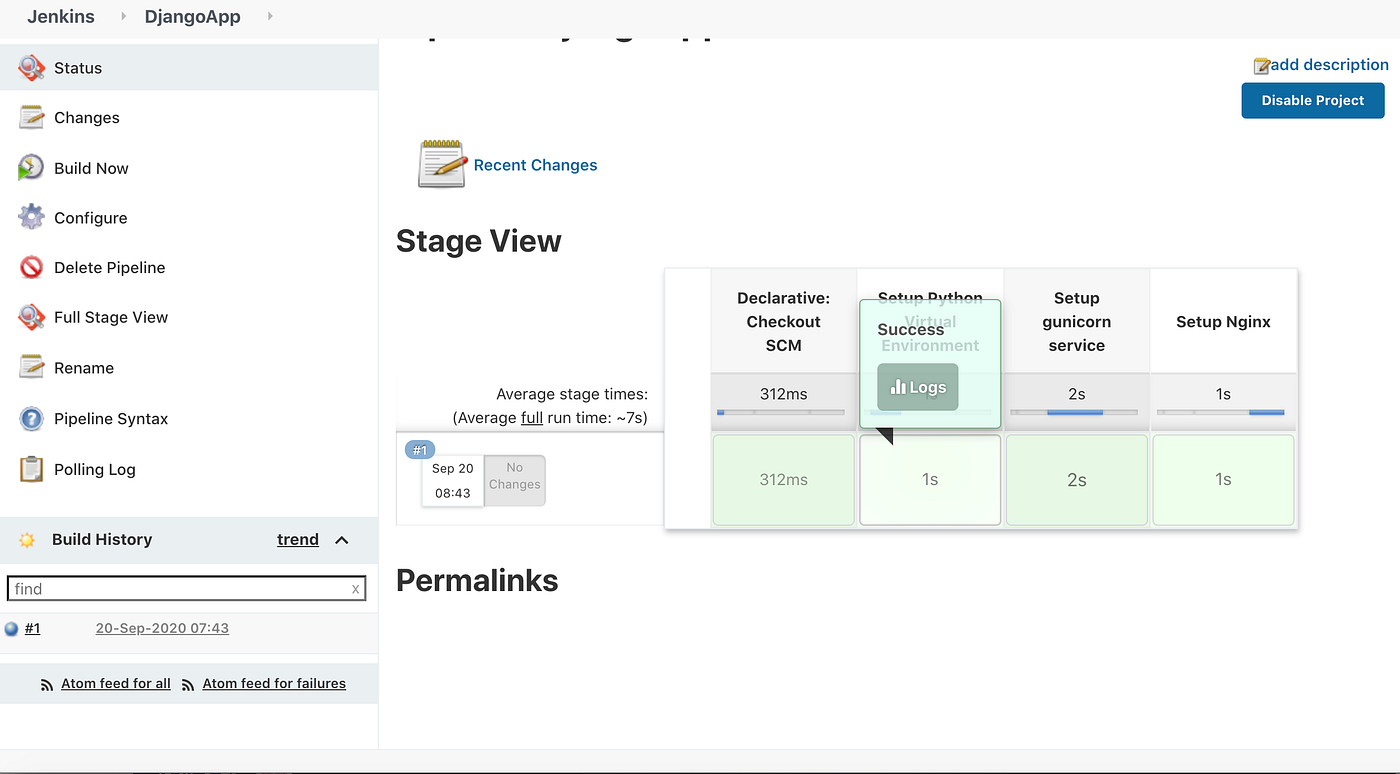Click the Delete Pipeline icon

(30, 267)
